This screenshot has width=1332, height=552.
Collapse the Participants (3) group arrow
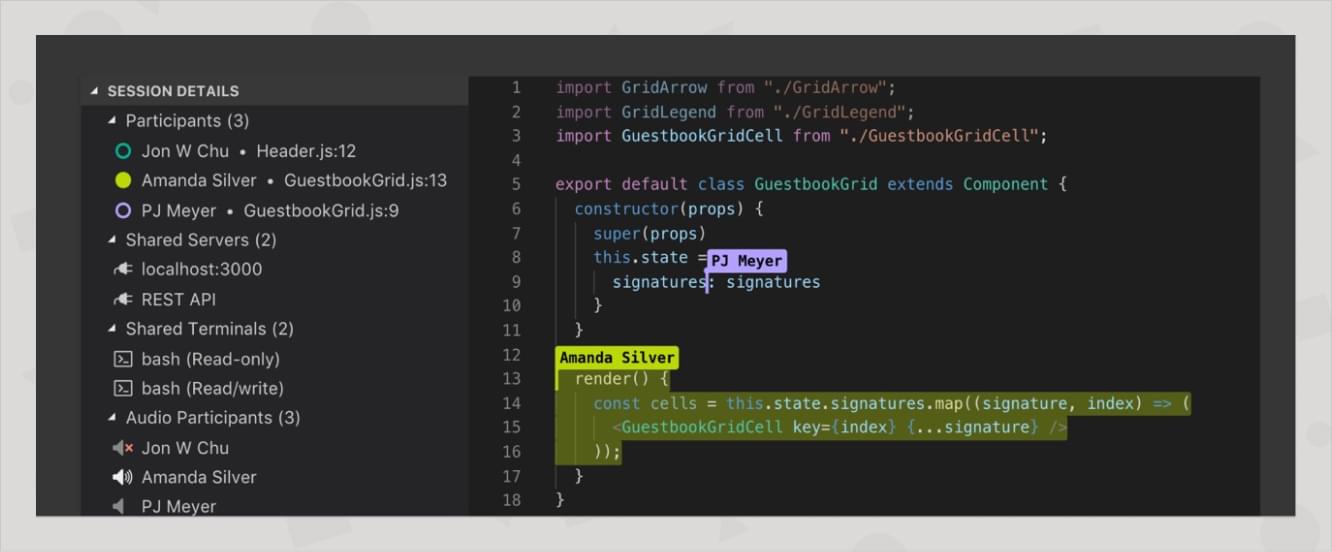(113, 121)
